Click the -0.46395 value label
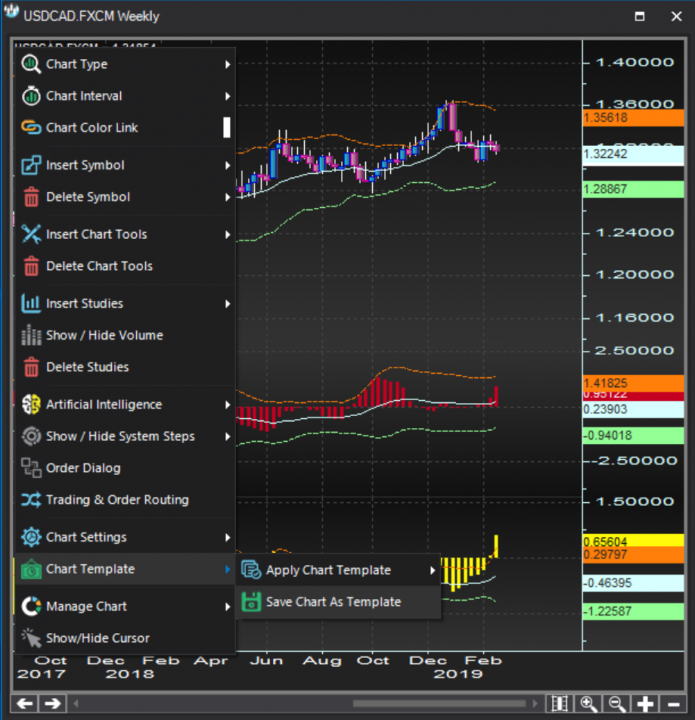The width and height of the screenshot is (695, 720). pos(633,583)
